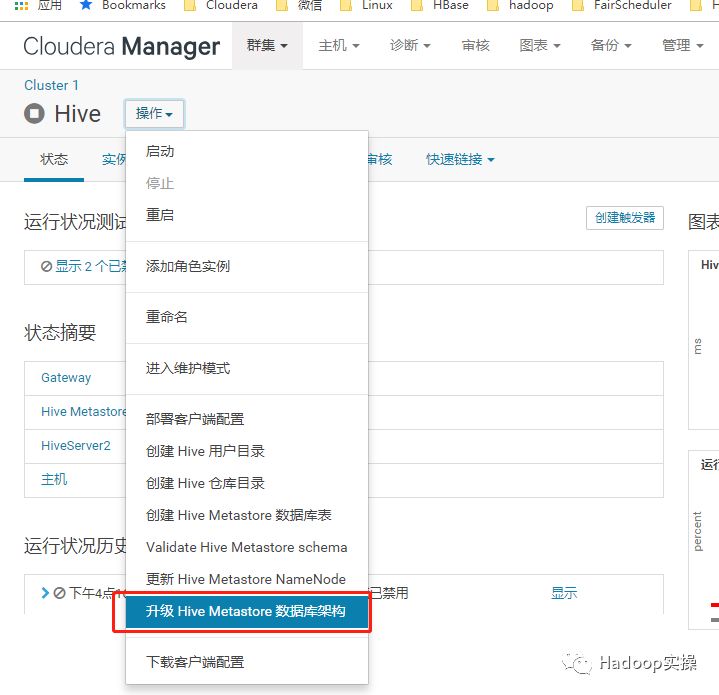Expand the 快速链接 dropdown
This screenshot has height=695, width=719.
tap(460, 160)
